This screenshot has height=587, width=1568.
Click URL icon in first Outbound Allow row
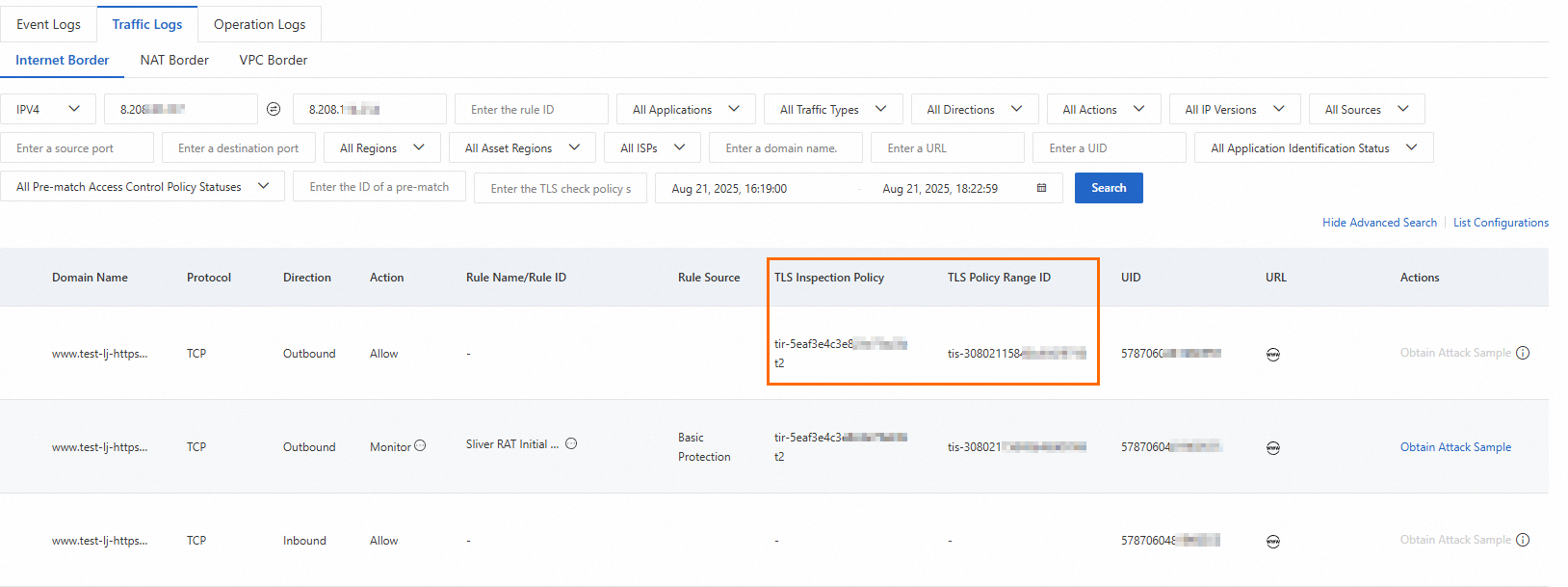click(x=1273, y=355)
